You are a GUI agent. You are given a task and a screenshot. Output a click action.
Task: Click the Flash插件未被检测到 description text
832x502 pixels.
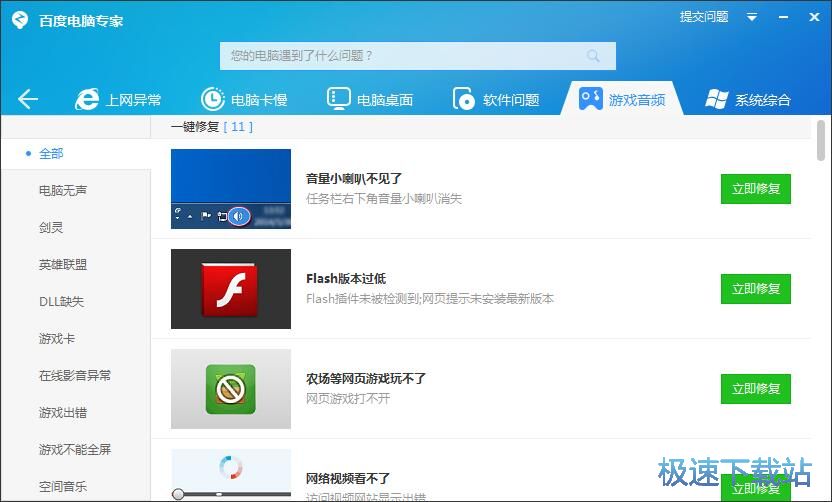click(430, 299)
